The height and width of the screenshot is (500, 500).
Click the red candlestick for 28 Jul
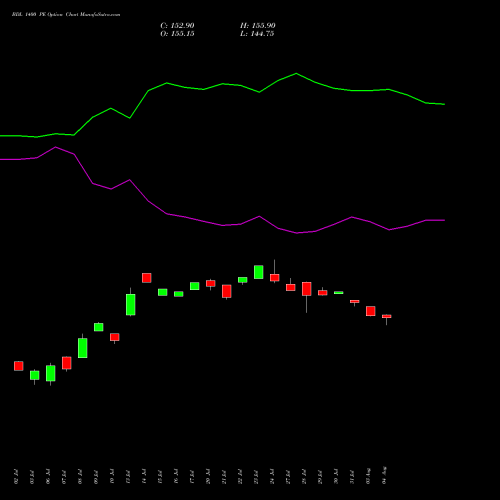(x=307, y=289)
